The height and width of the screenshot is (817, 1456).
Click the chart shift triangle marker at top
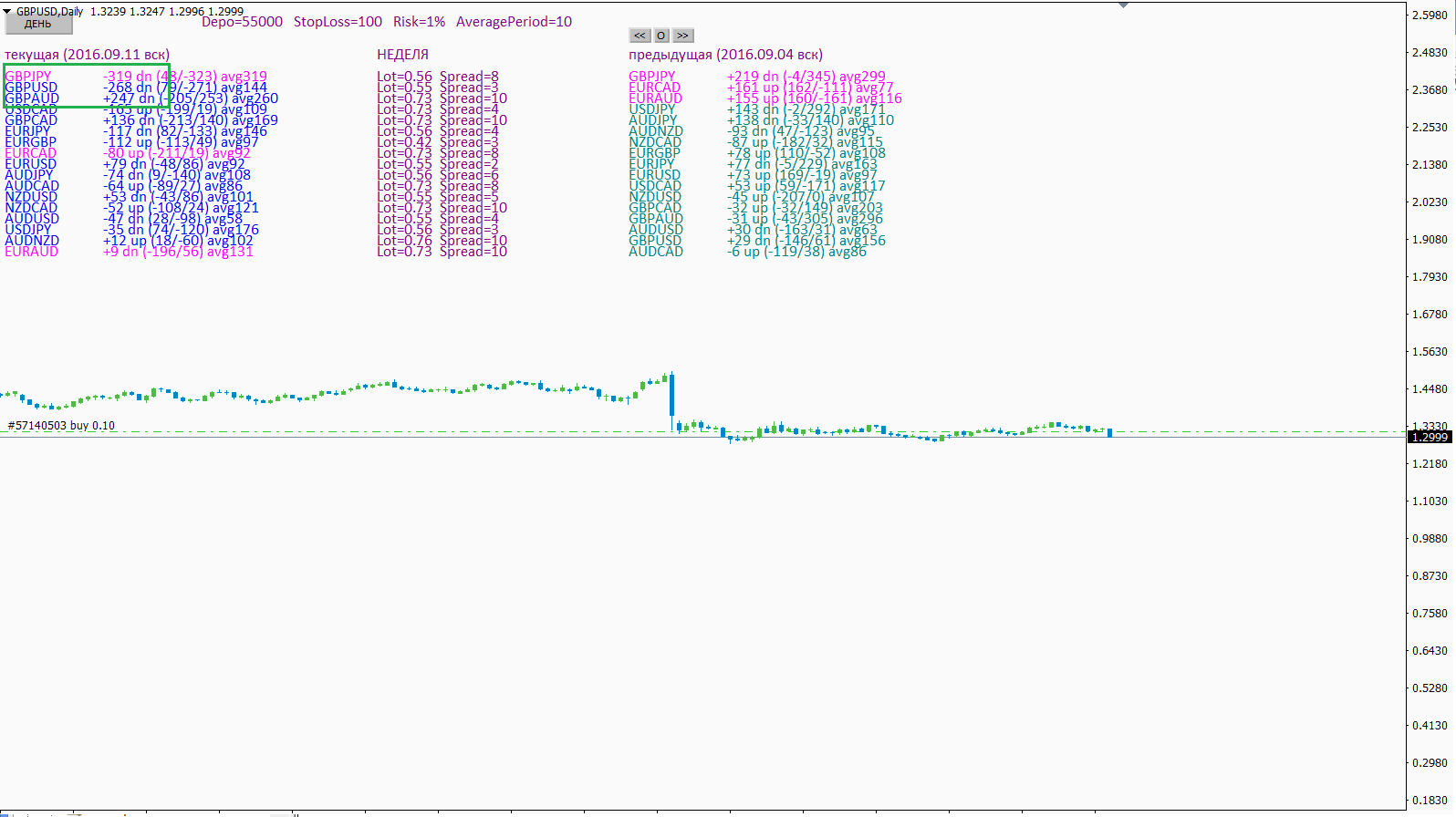coord(1124,5)
